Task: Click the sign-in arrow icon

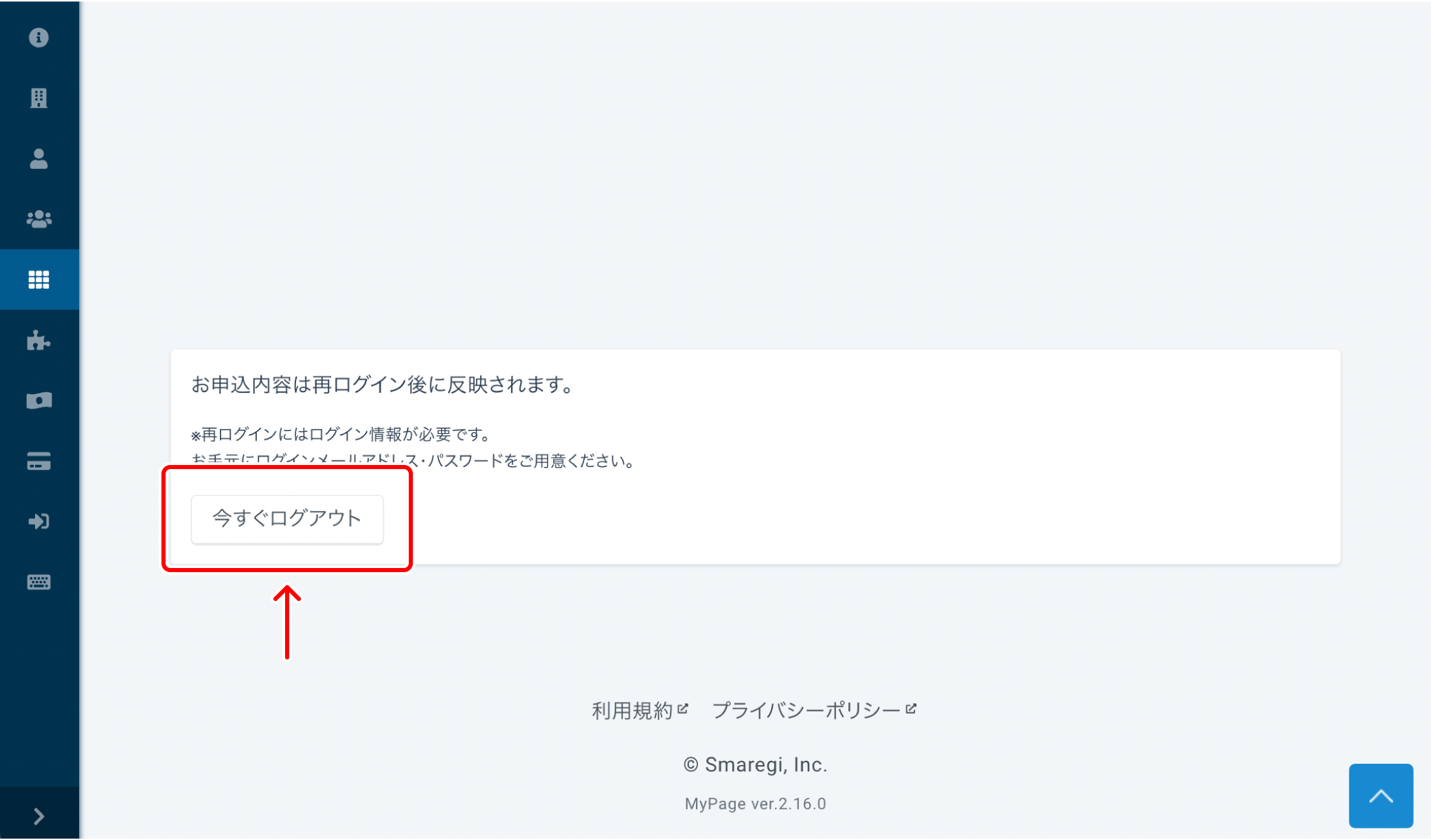Action: [38, 522]
